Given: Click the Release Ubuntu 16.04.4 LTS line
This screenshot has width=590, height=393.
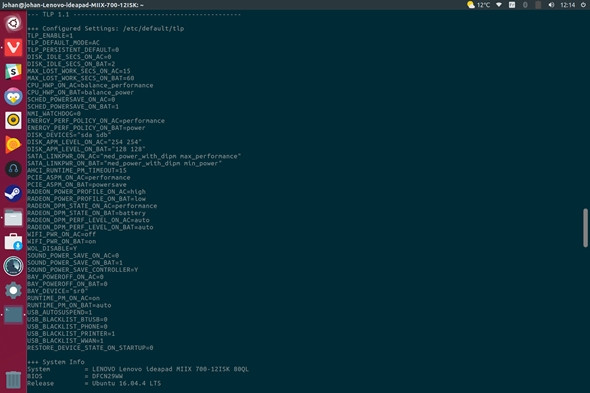Looking at the screenshot, I should (x=94, y=383).
